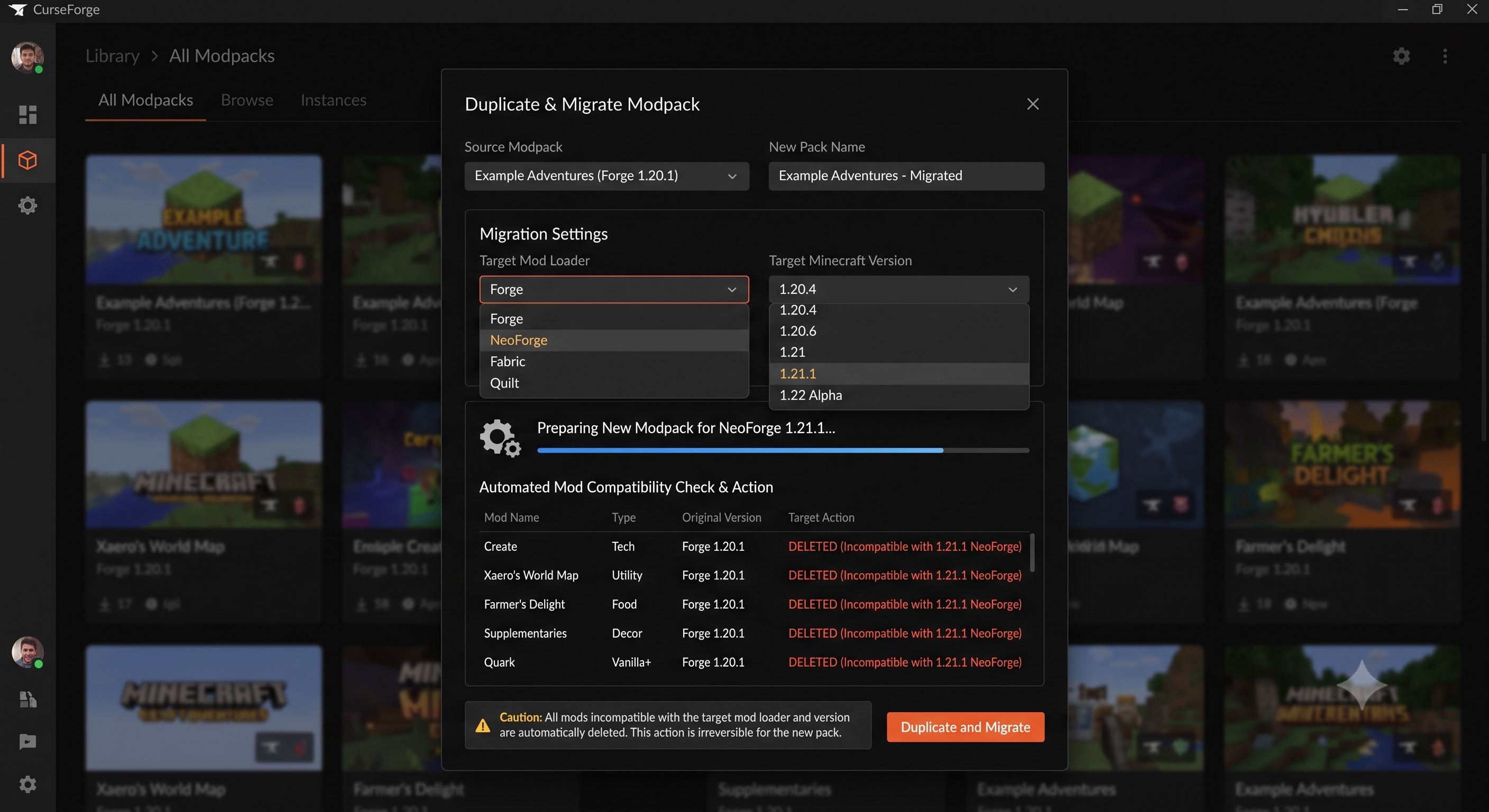1489x812 pixels.
Task: Choose Forge from the open loader list
Action: coord(614,319)
